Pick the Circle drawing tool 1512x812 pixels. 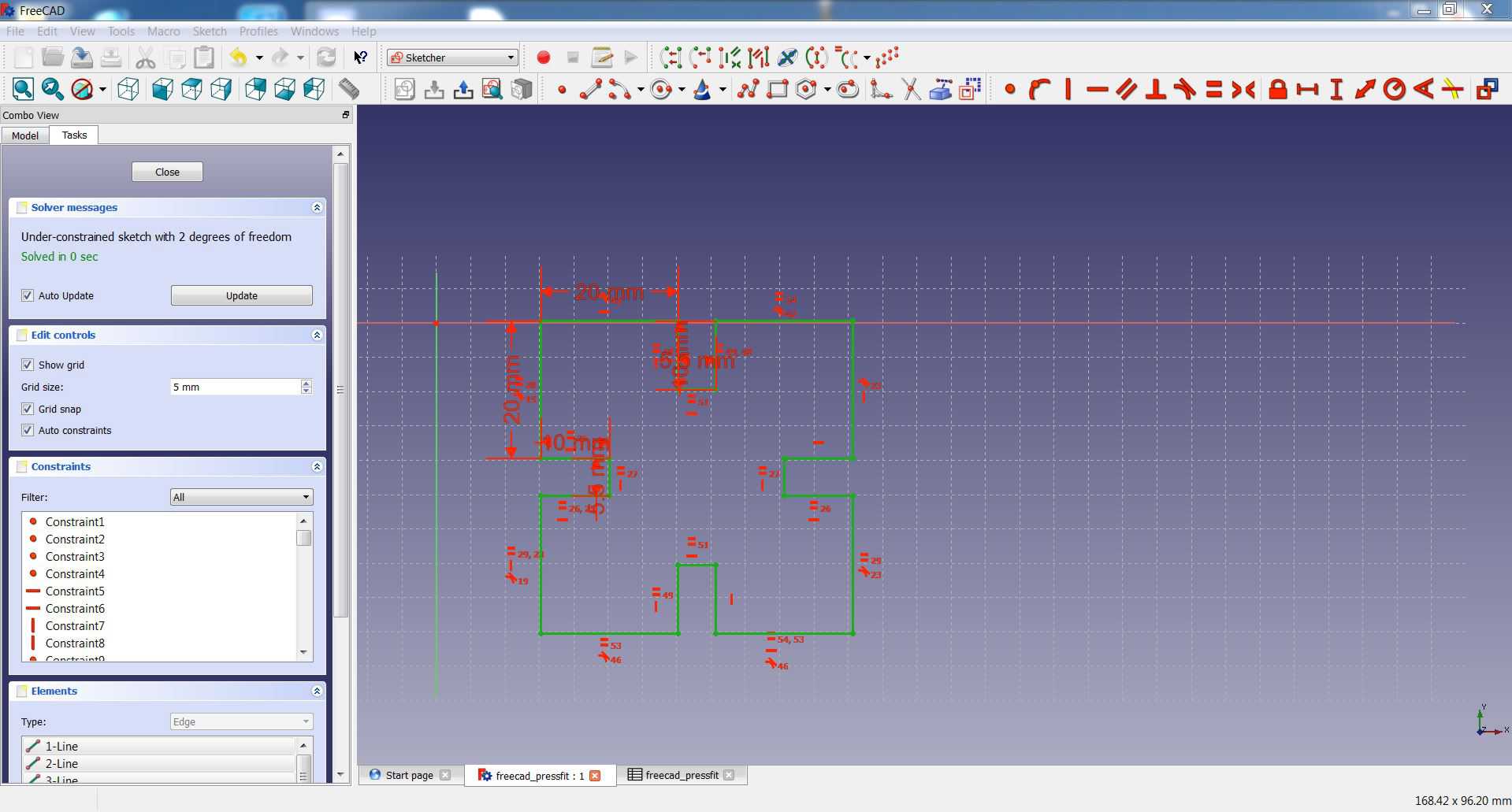point(662,89)
